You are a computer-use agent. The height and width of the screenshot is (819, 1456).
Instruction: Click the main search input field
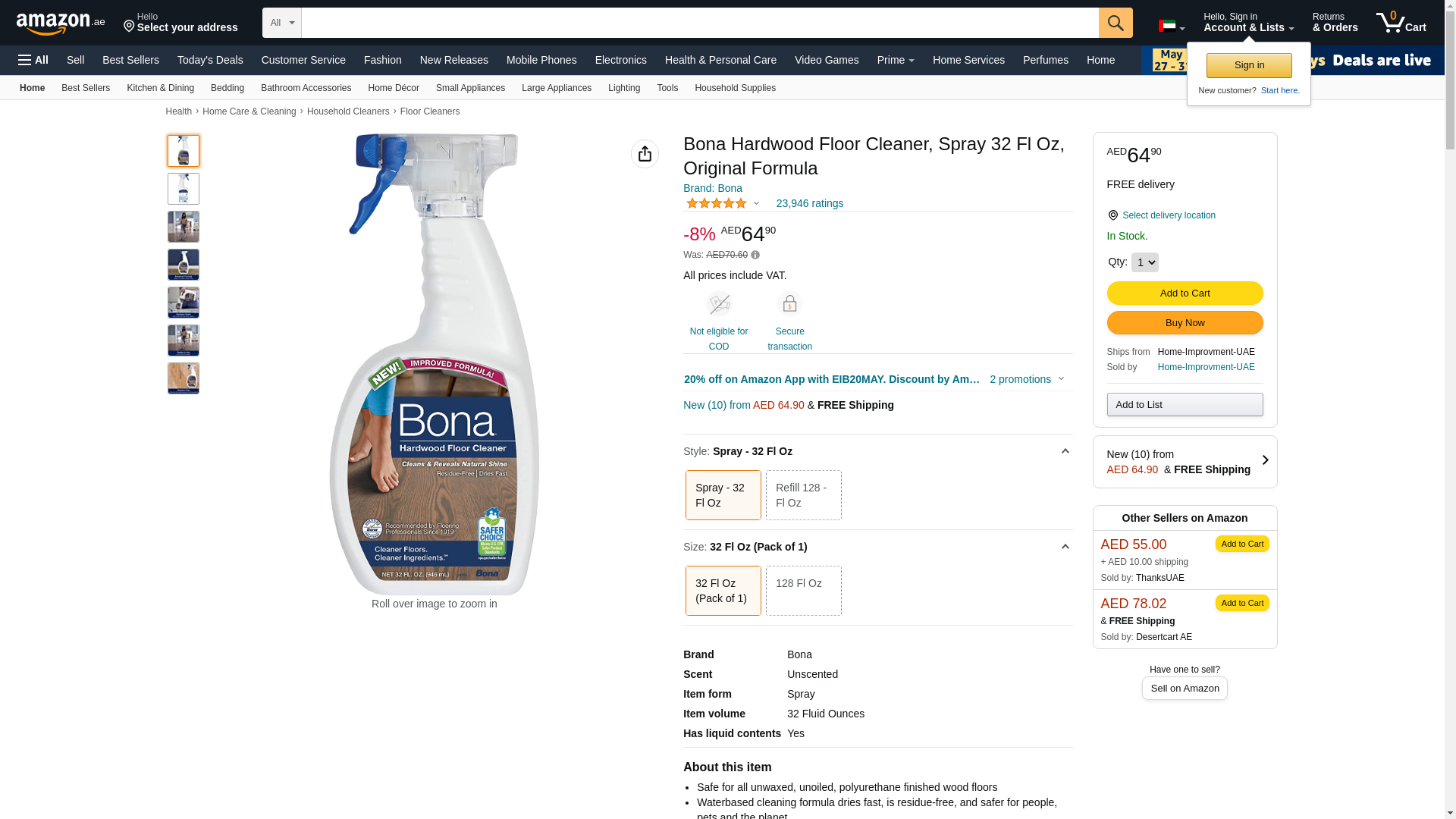[699, 23]
